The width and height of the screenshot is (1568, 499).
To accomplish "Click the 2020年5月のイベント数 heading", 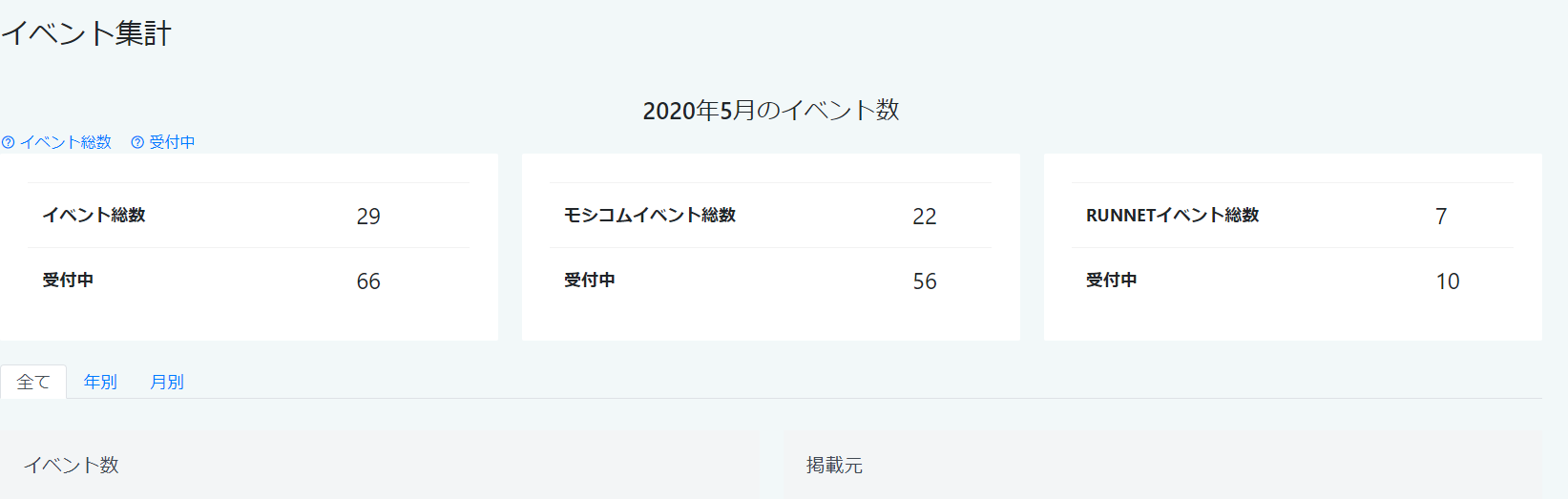I will (771, 111).
